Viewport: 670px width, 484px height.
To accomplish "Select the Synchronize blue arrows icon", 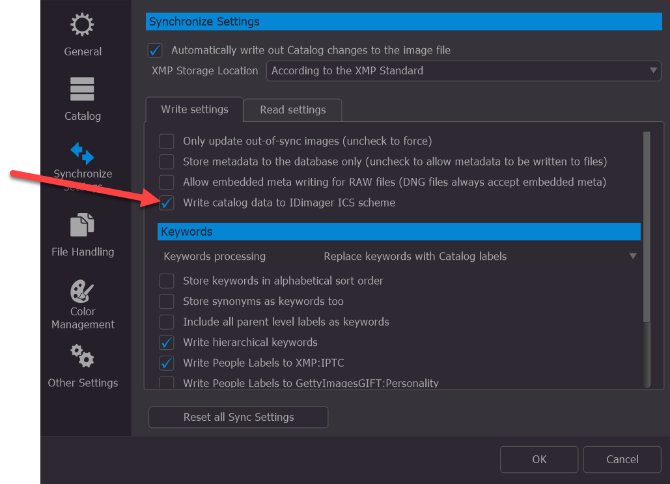I will 82,153.
